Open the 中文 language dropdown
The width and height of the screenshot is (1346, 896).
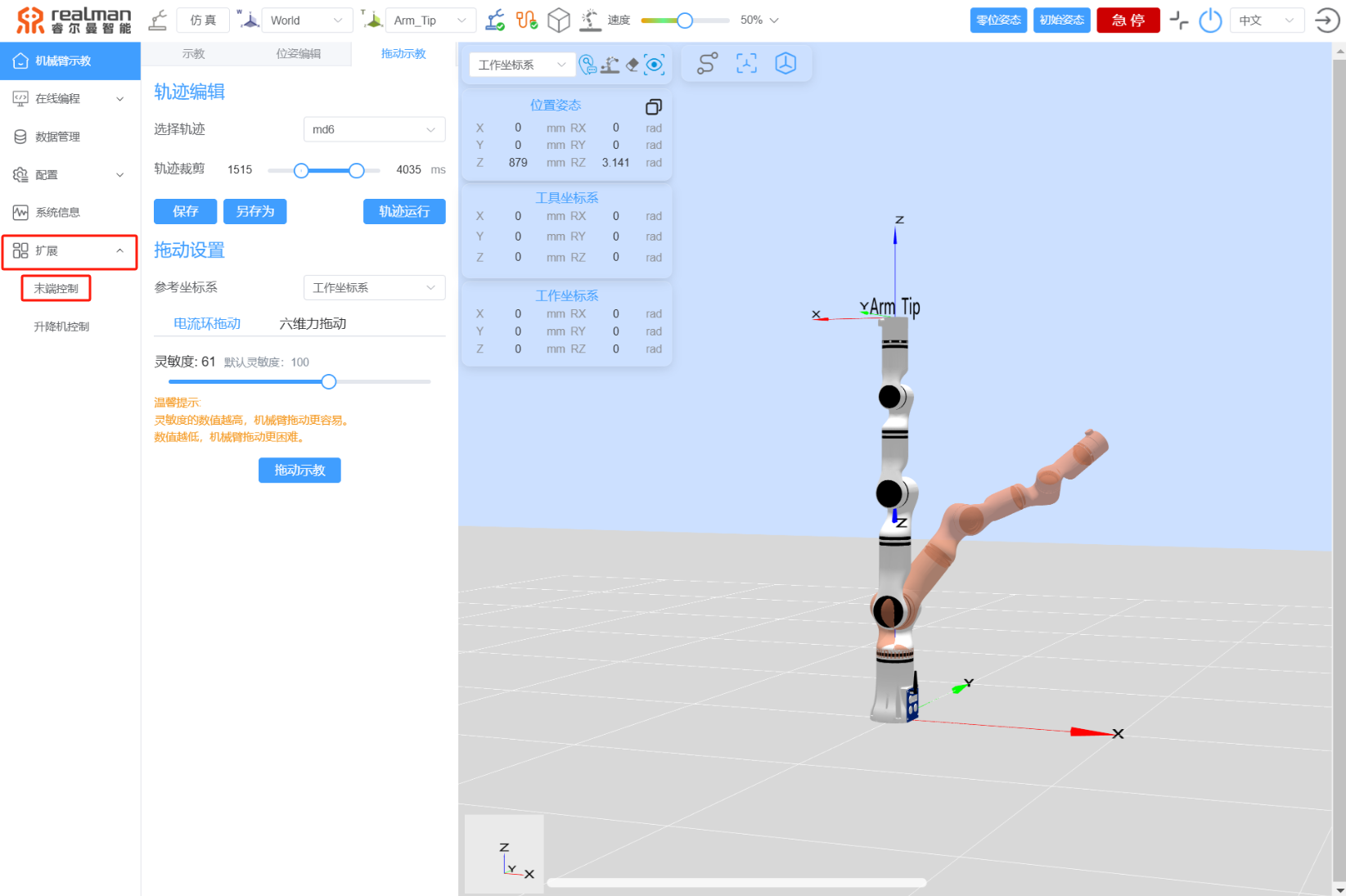(1267, 20)
